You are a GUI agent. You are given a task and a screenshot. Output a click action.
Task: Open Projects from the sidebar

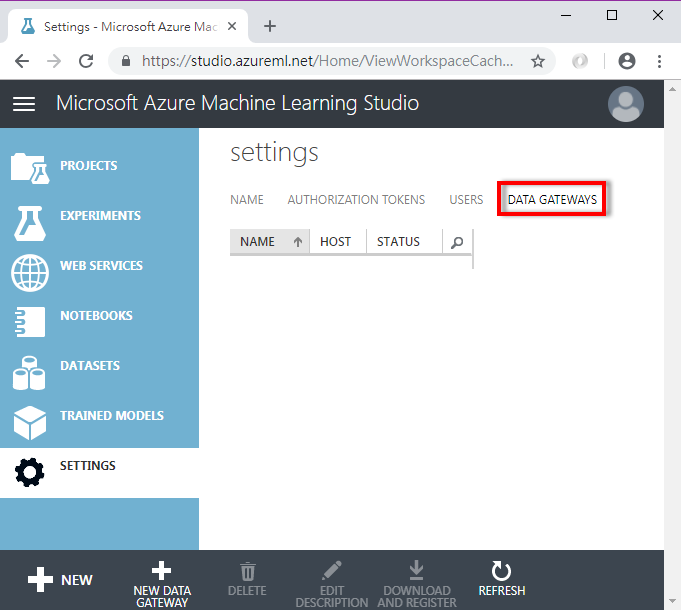click(x=99, y=166)
